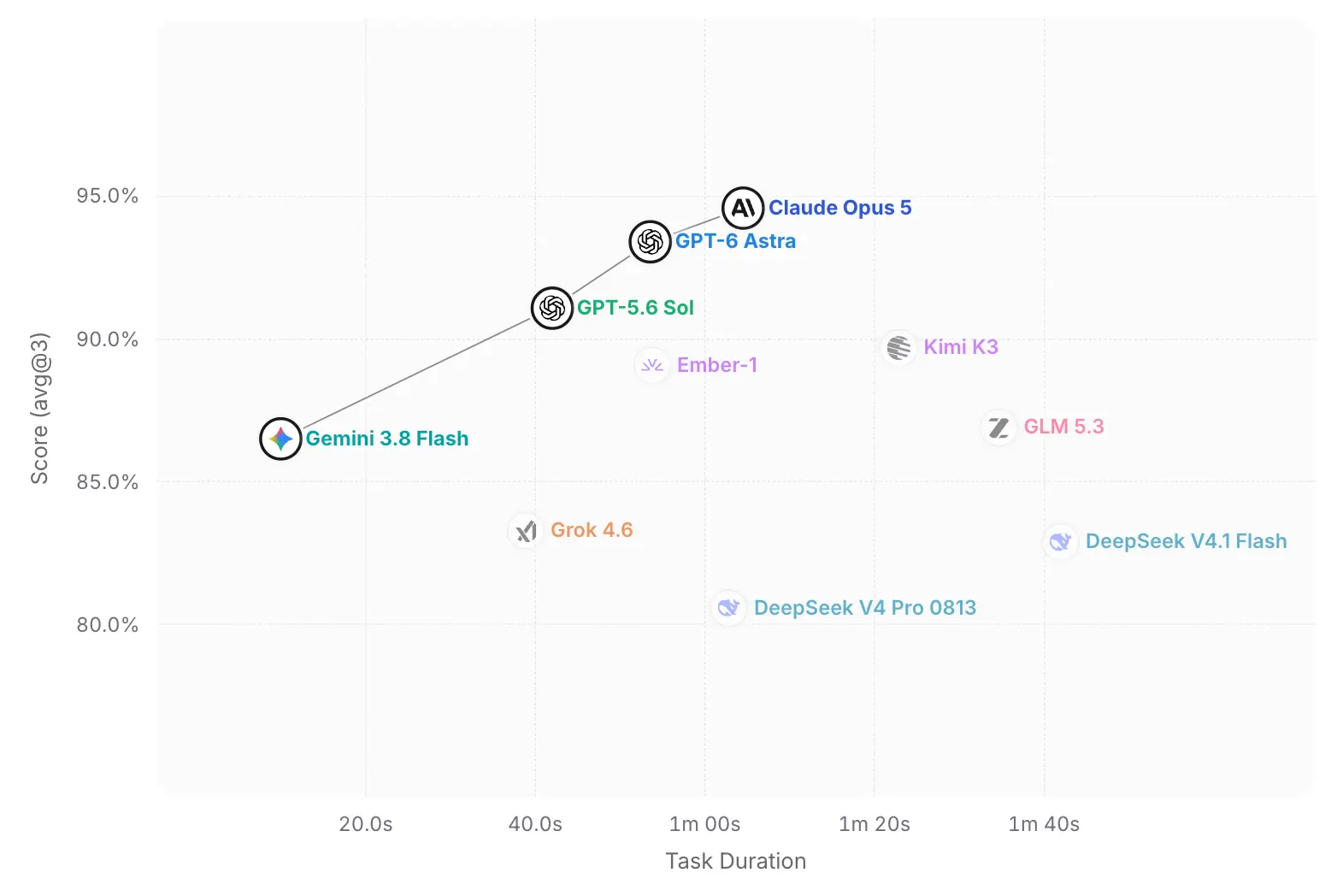
Task: Select the DeepSeek V4 Pro 0813 icon
Action: [728, 608]
